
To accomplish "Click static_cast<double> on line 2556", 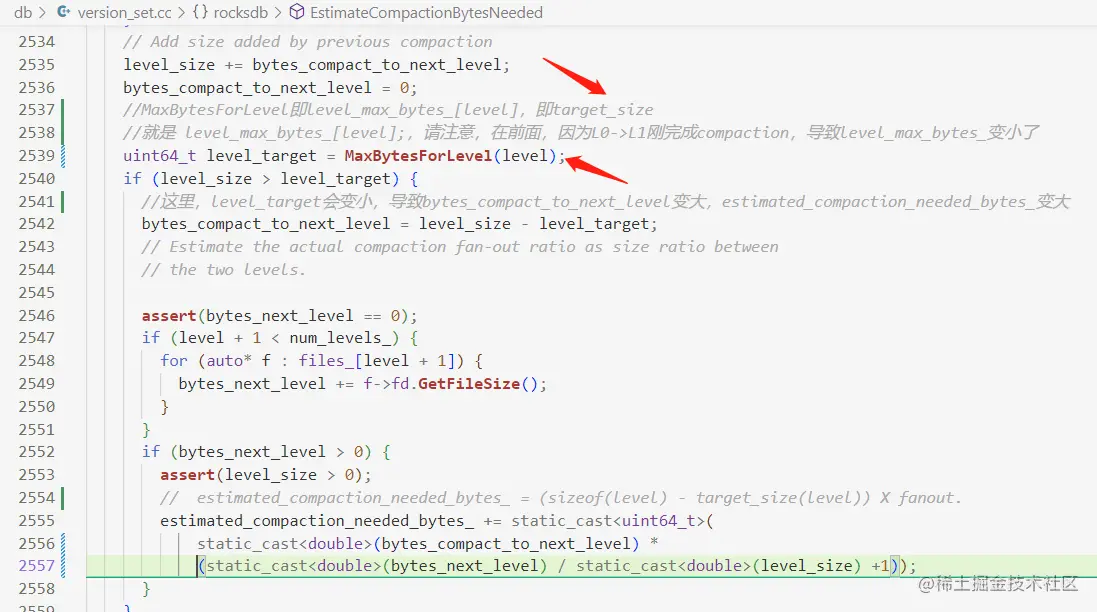I will tap(285, 544).
